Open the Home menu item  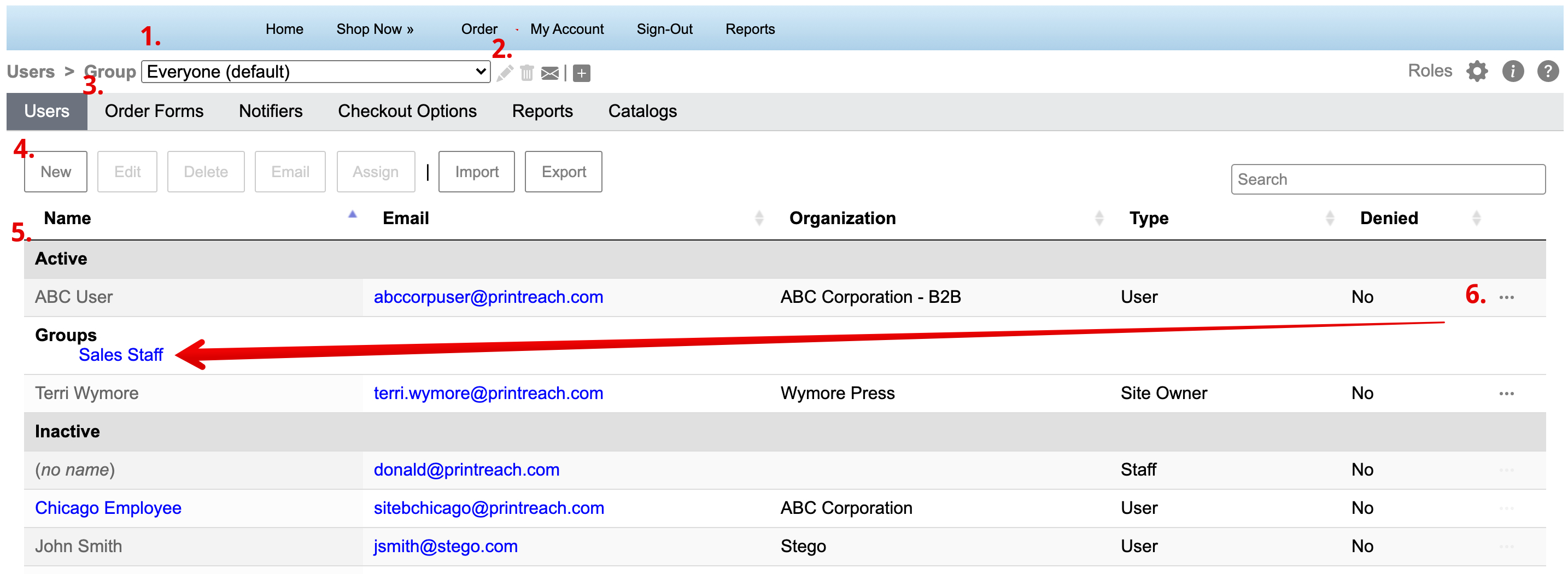coord(284,29)
